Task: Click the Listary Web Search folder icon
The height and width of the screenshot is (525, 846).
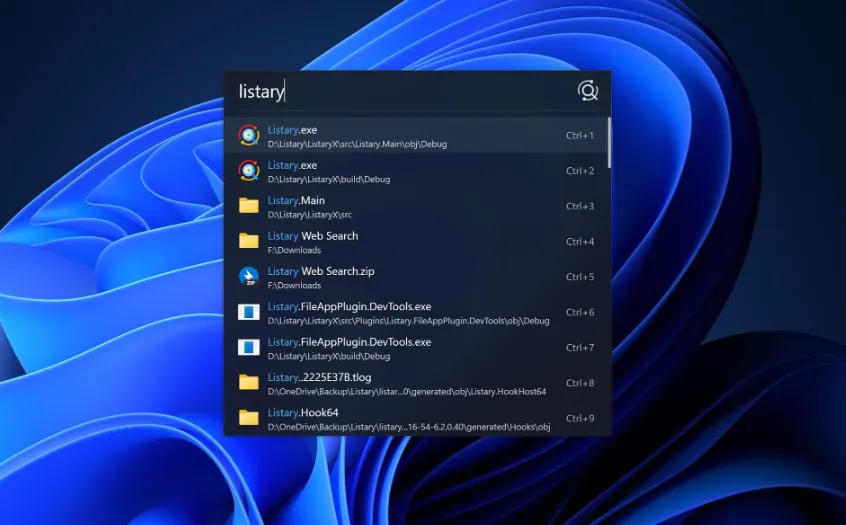Action: click(x=249, y=241)
